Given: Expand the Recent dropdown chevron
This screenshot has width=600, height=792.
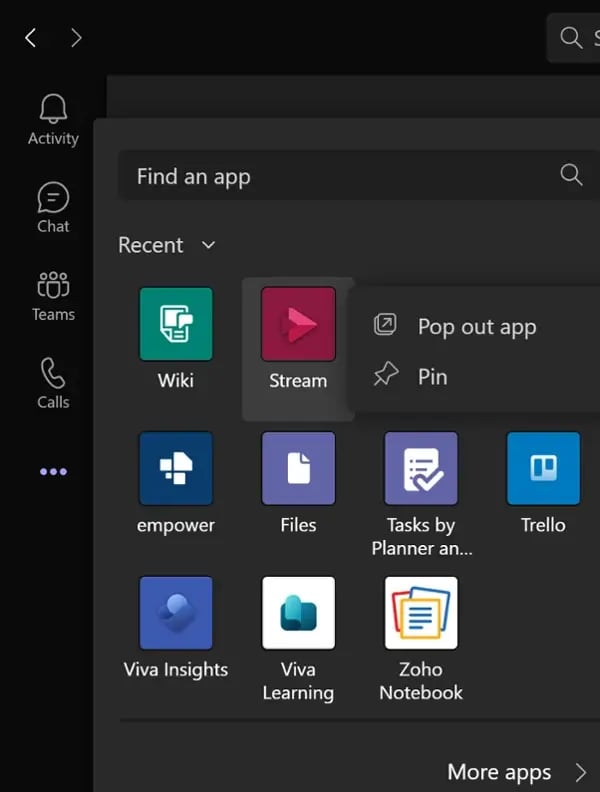Looking at the screenshot, I should coord(209,245).
